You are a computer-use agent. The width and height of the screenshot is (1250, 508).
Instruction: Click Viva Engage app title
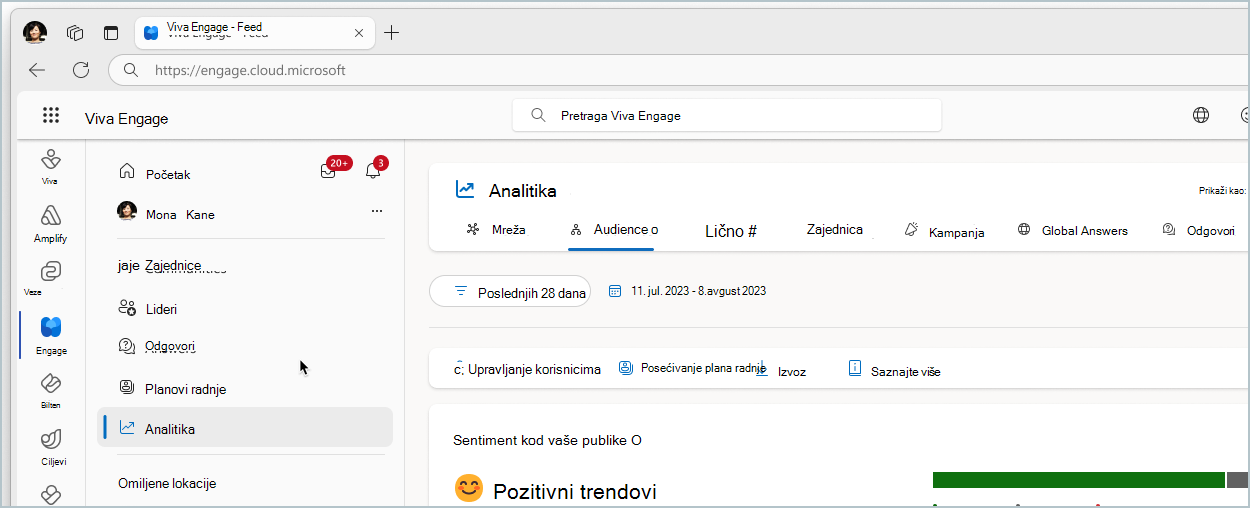(x=126, y=119)
